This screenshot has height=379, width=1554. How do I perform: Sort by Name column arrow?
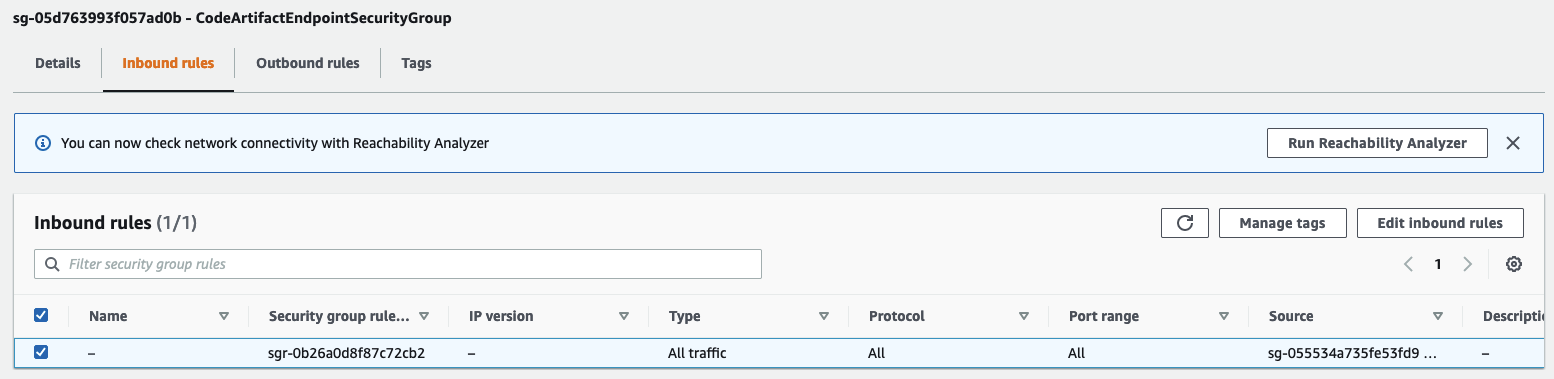coord(223,316)
